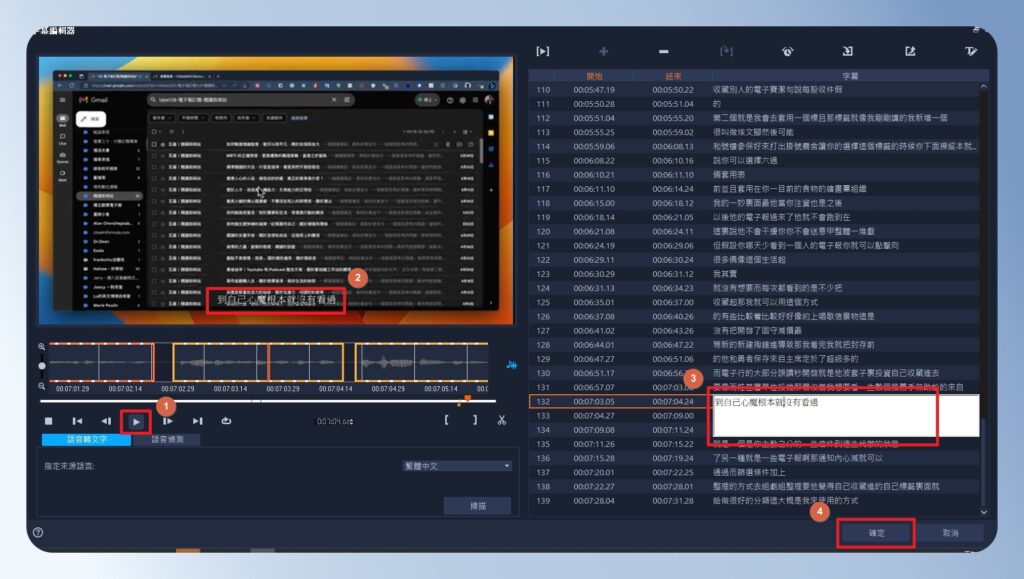Click start time 00:06:08.22 in row 115

tap(594, 161)
